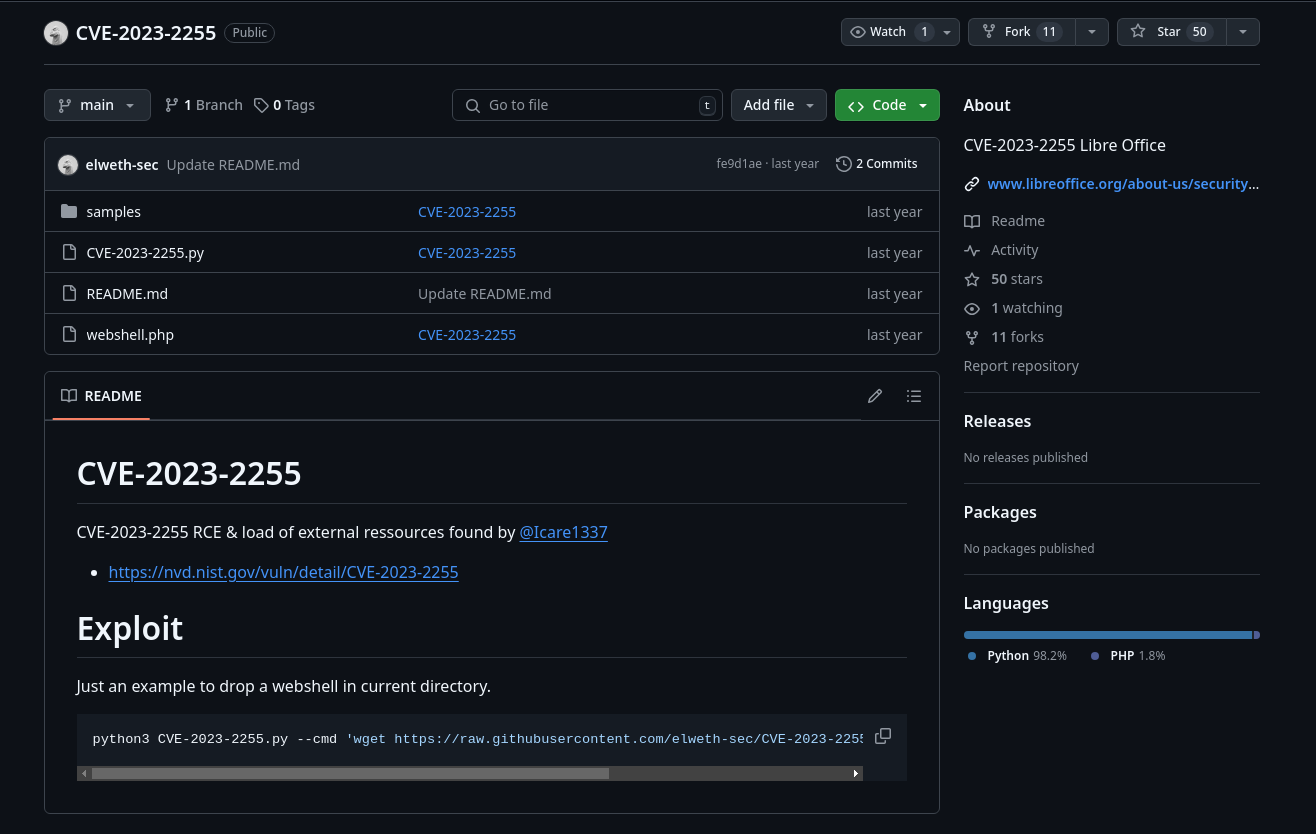Open the CVE-2023-2255.py file

145,253
